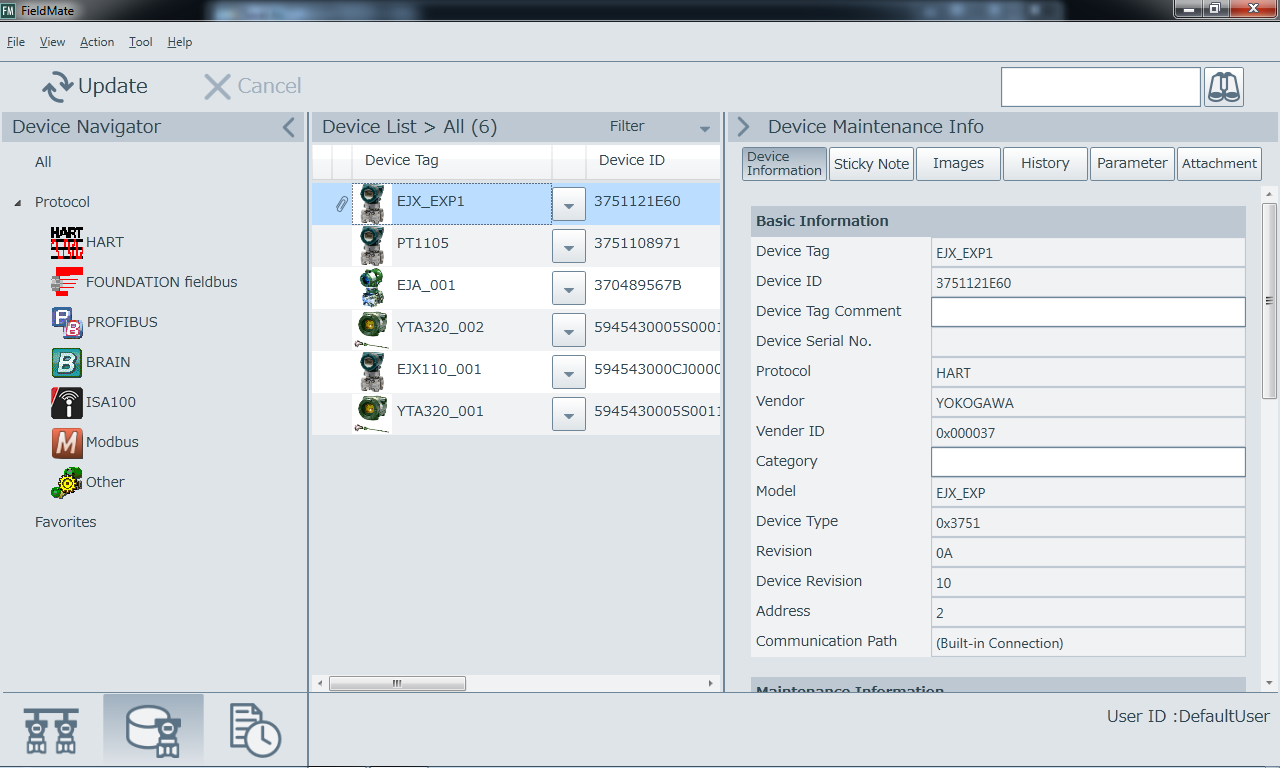
Task: Select PROFIBUS label in navigator
Action: pos(122,322)
